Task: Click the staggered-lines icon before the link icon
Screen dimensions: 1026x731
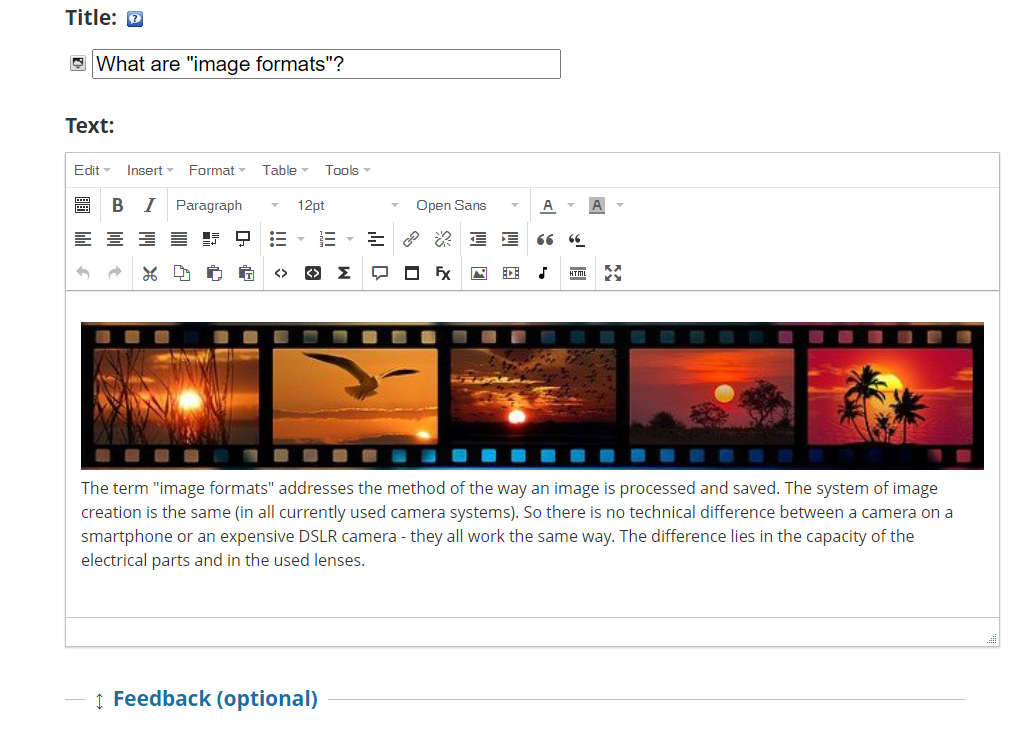Action: [x=376, y=240]
